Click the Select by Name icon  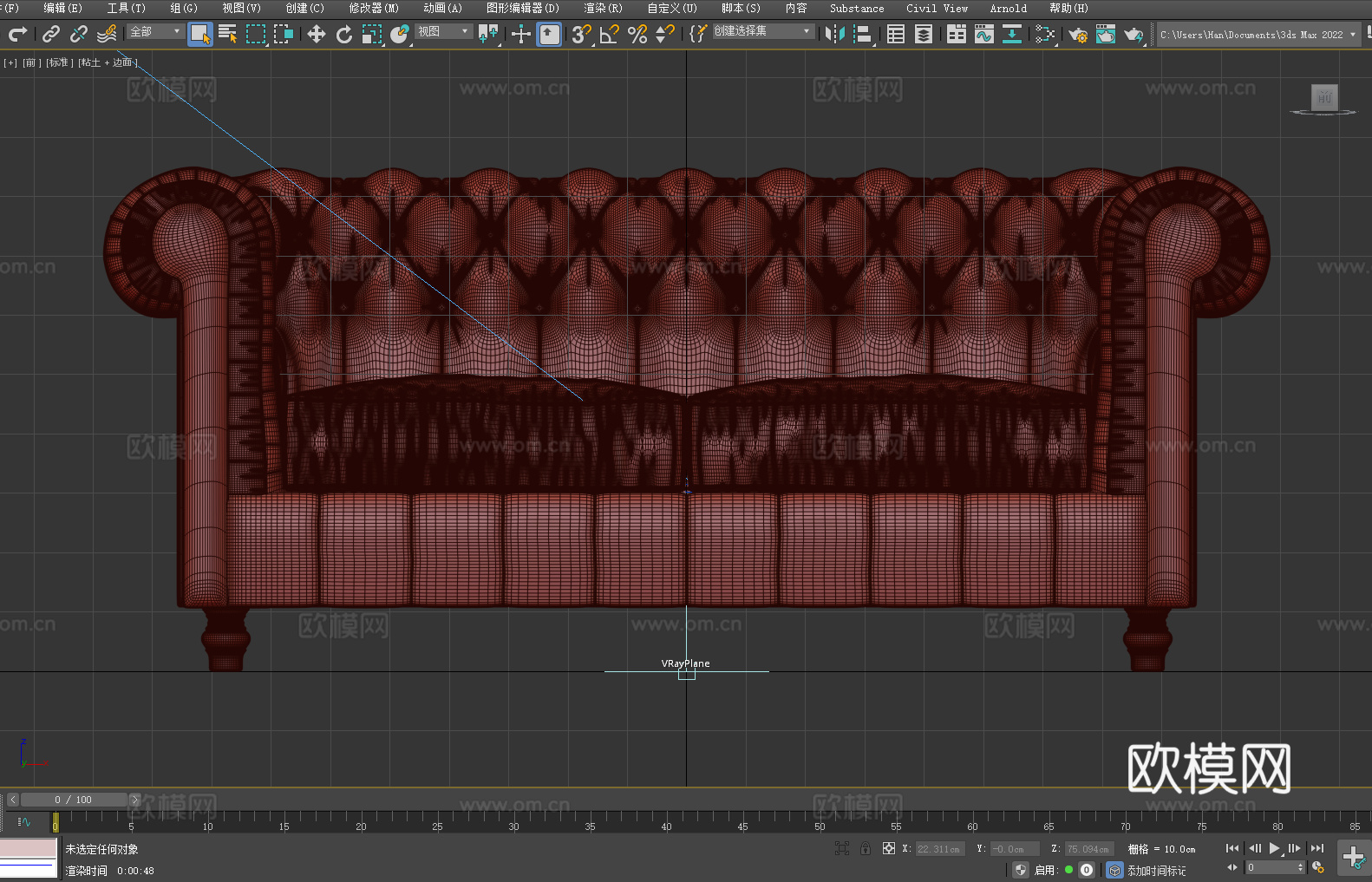click(x=227, y=34)
